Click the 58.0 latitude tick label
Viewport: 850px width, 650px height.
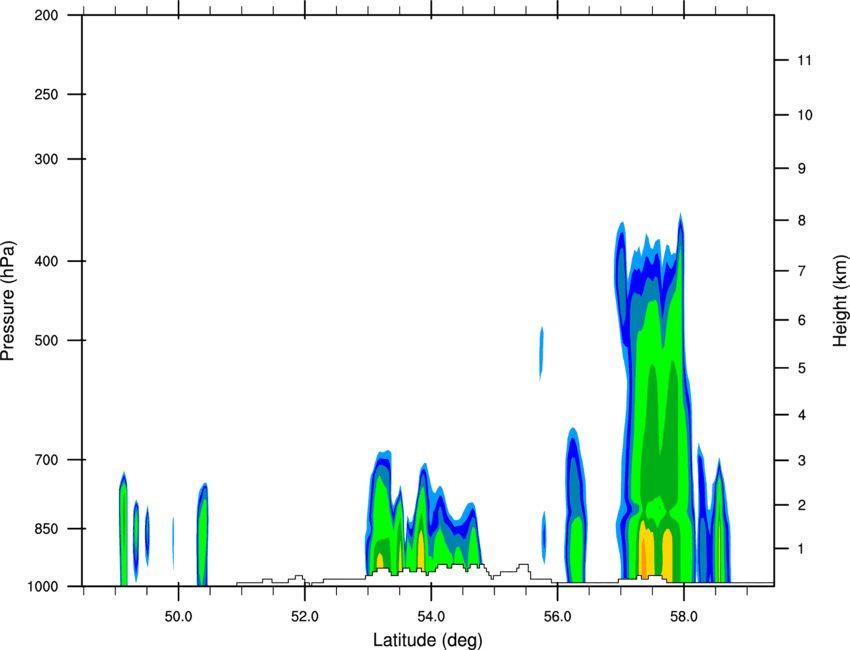684,617
